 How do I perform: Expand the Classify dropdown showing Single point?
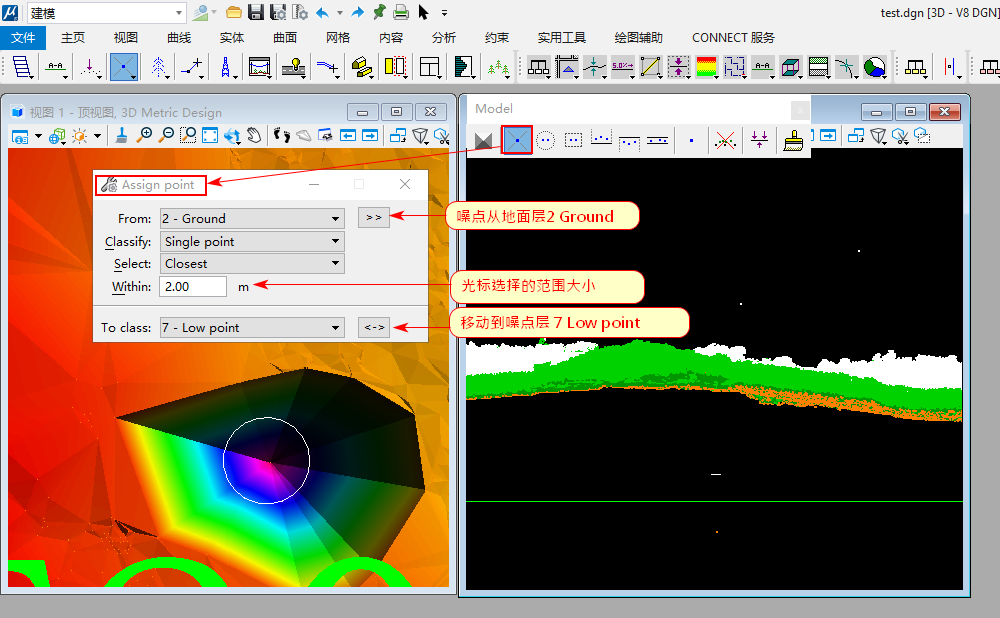(x=251, y=241)
